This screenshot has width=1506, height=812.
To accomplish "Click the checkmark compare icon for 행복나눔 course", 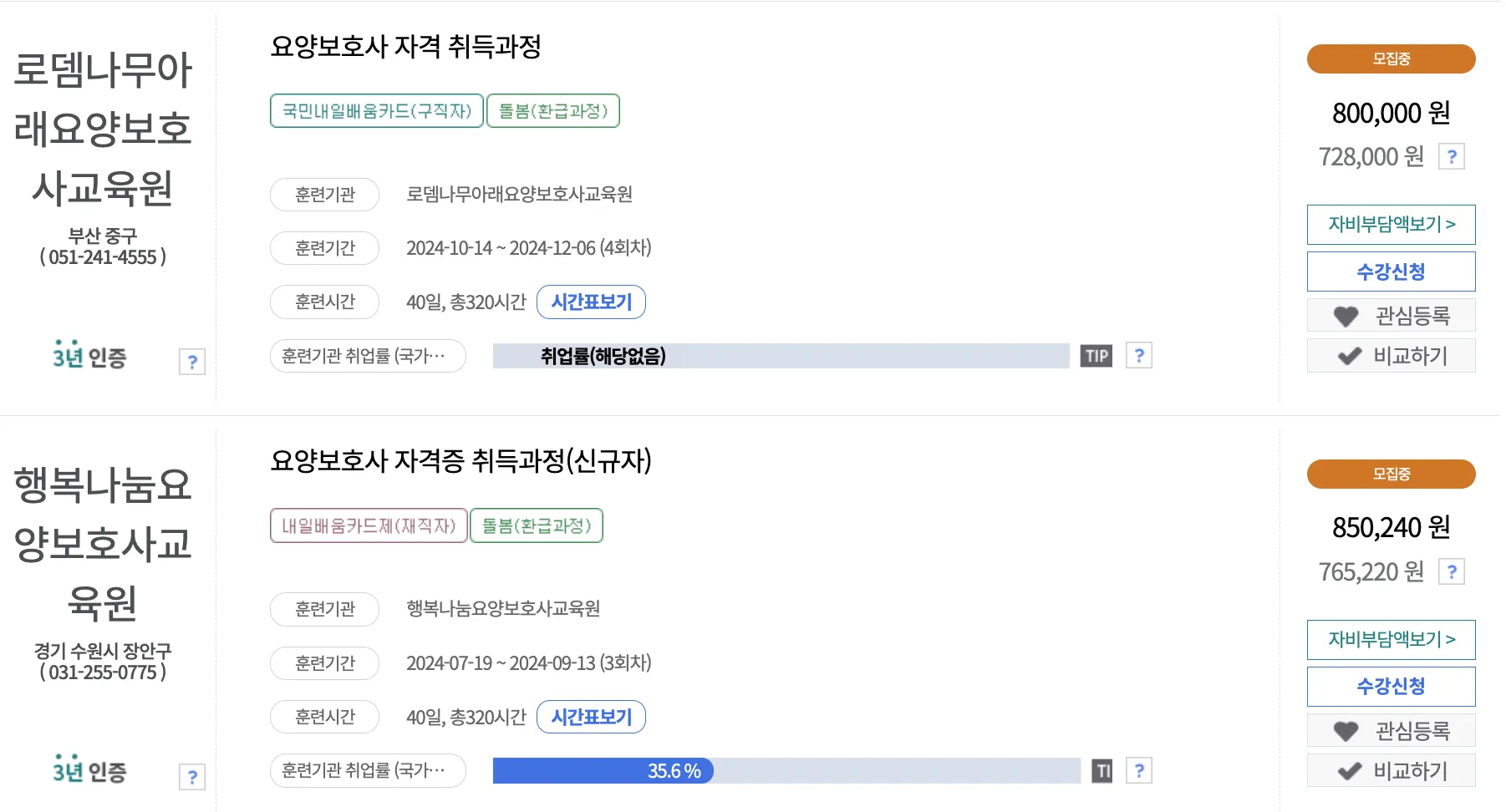I will [x=1348, y=770].
